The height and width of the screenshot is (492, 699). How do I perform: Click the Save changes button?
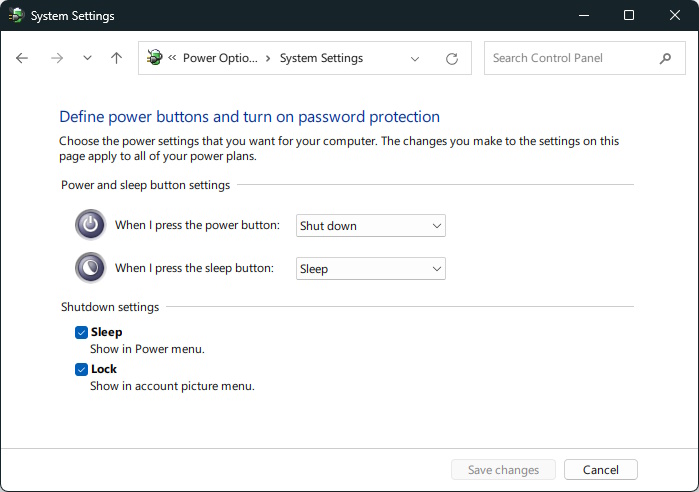(x=503, y=470)
